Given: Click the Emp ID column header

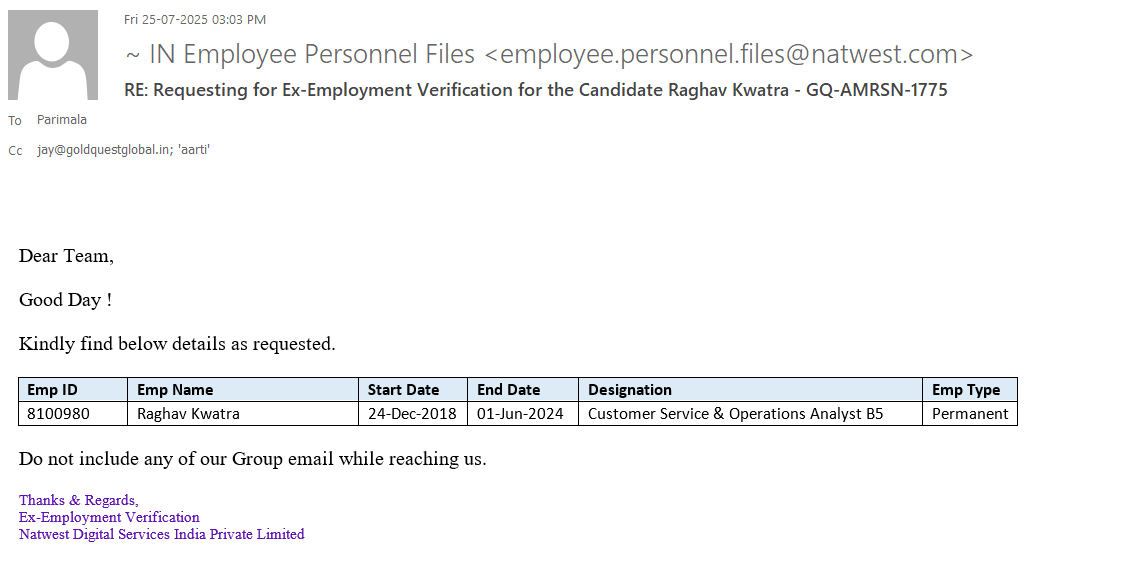Looking at the screenshot, I should pyautogui.click(x=52, y=390).
